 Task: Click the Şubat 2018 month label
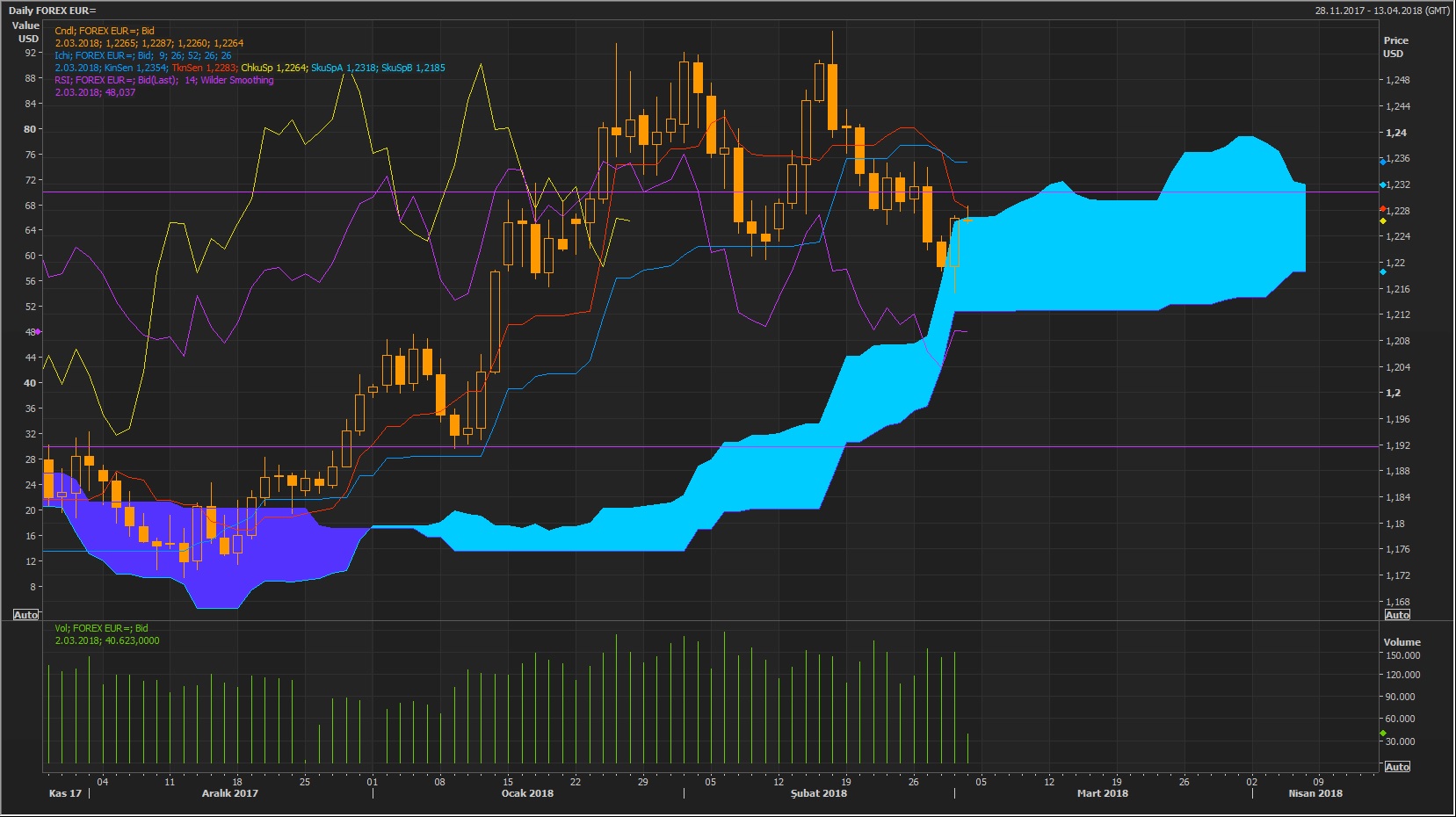(x=819, y=793)
